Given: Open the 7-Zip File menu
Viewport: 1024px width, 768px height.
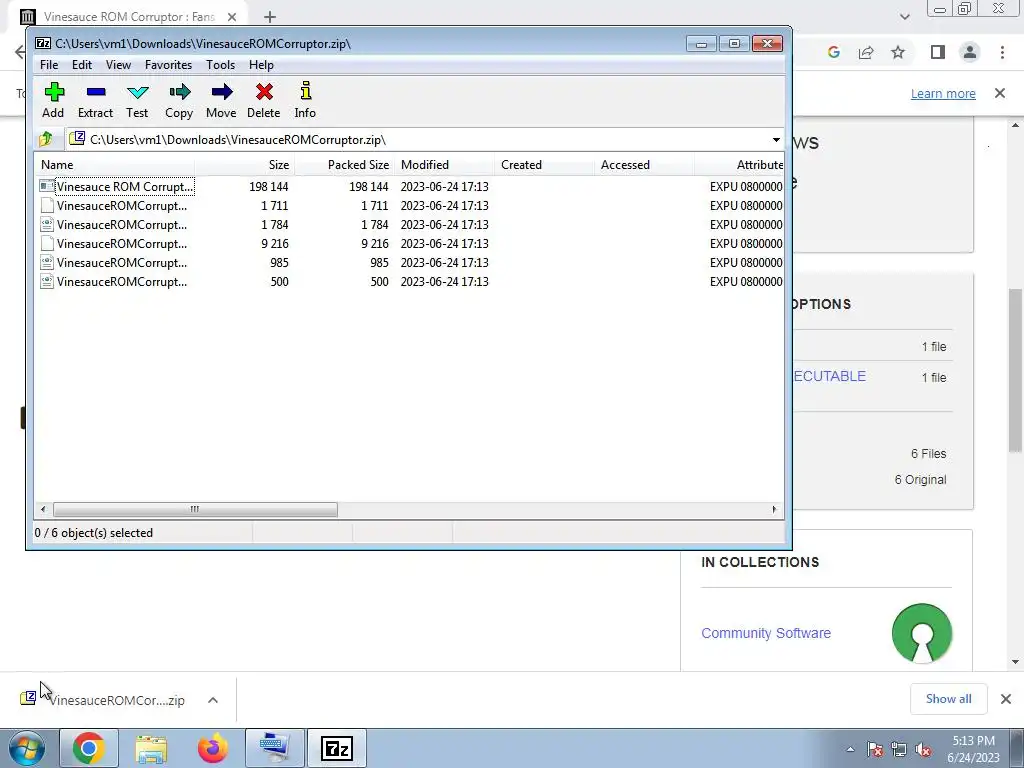Looking at the screenshot, I should (x=49, y=65).
